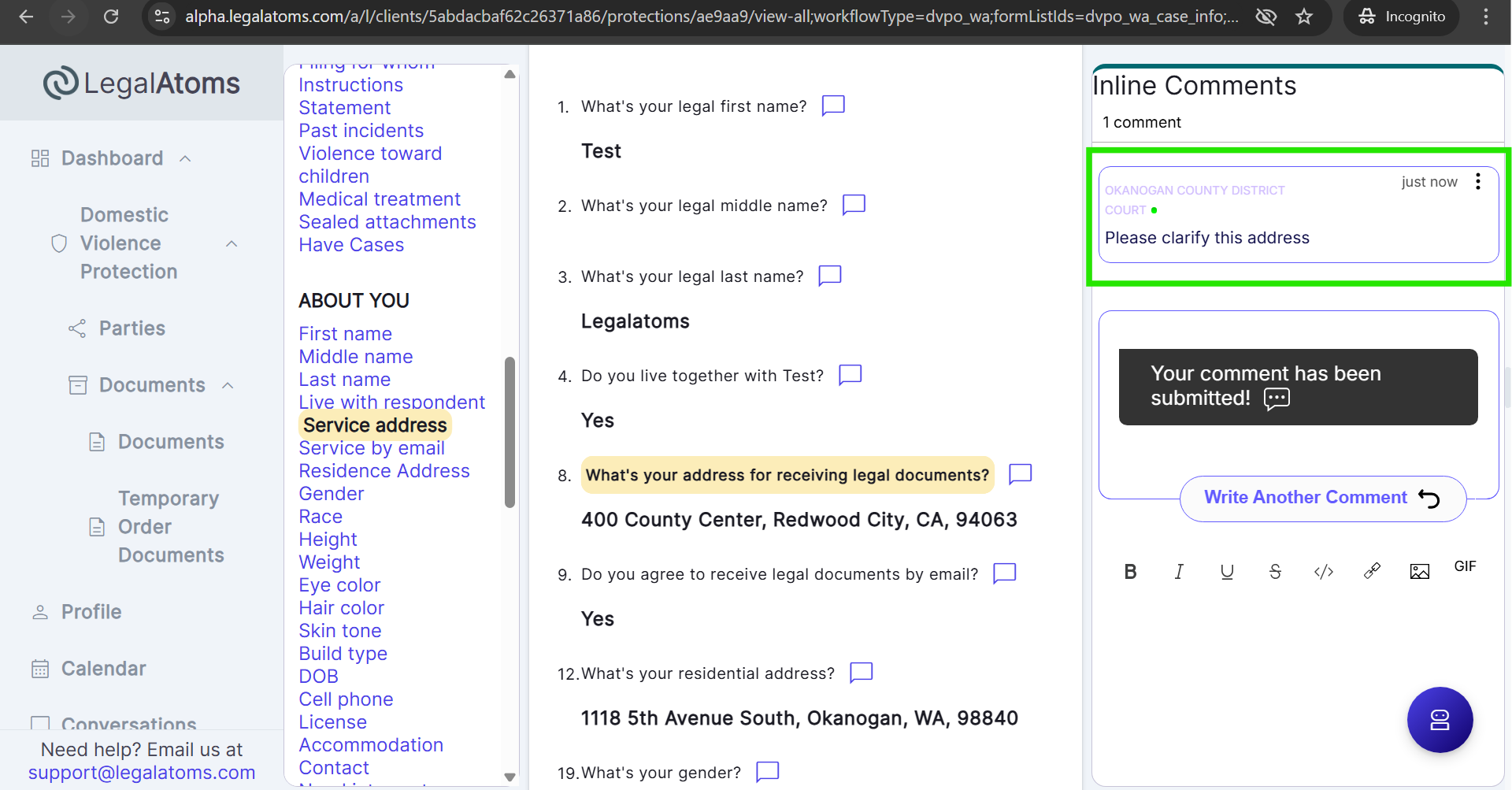Viewport: 1512px width, 790px height.
Task: Open Parties in the sidebar
Action: 132,328
